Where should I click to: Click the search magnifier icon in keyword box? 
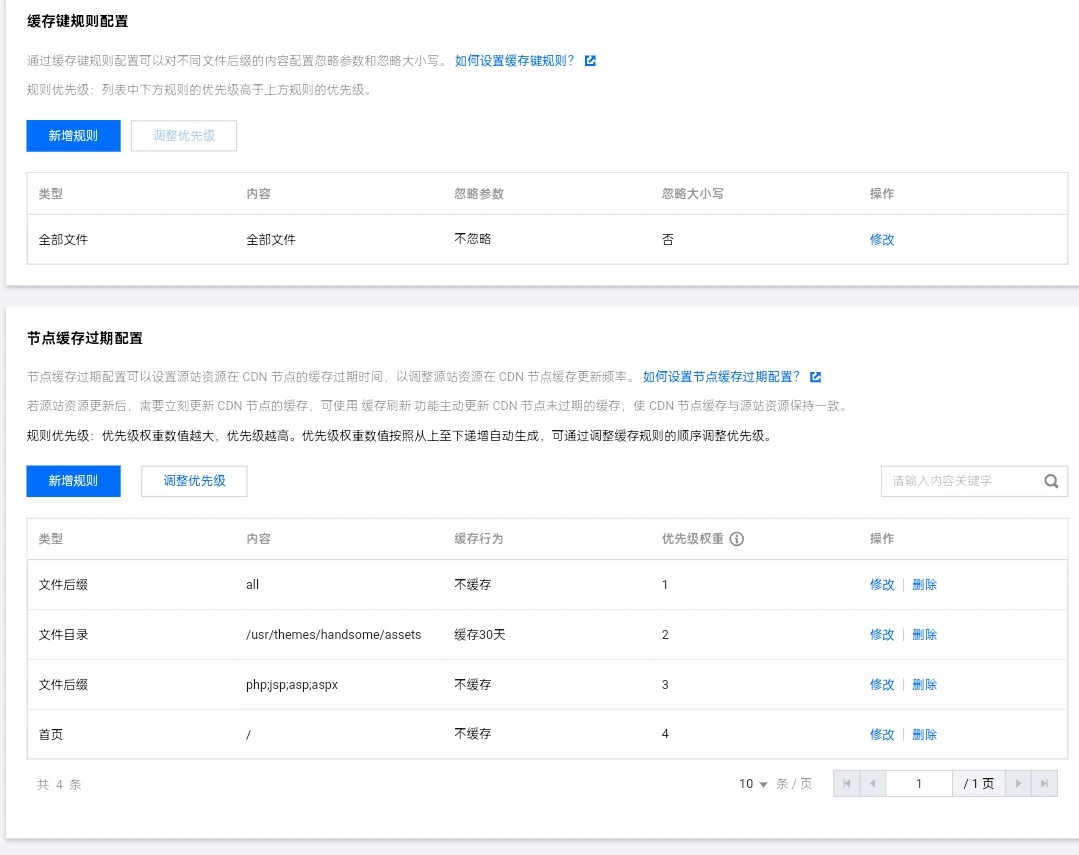[1051, 481]
